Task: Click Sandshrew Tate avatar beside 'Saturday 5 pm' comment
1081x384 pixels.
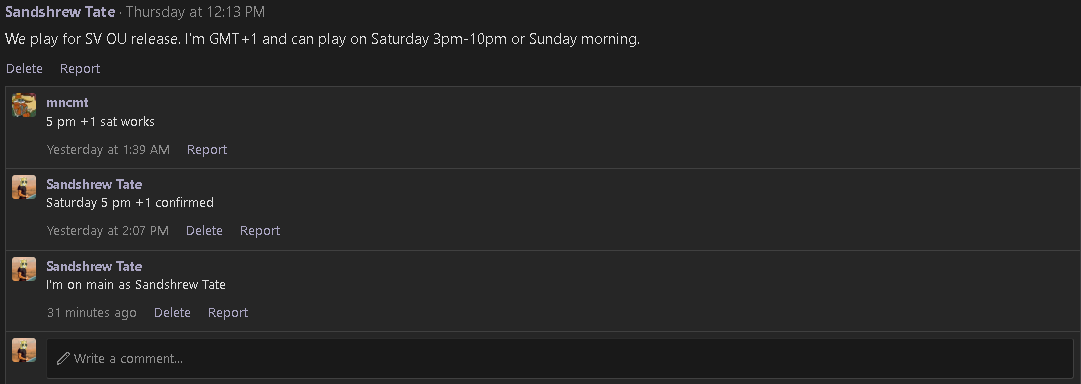Action: [x=24, y=188]
